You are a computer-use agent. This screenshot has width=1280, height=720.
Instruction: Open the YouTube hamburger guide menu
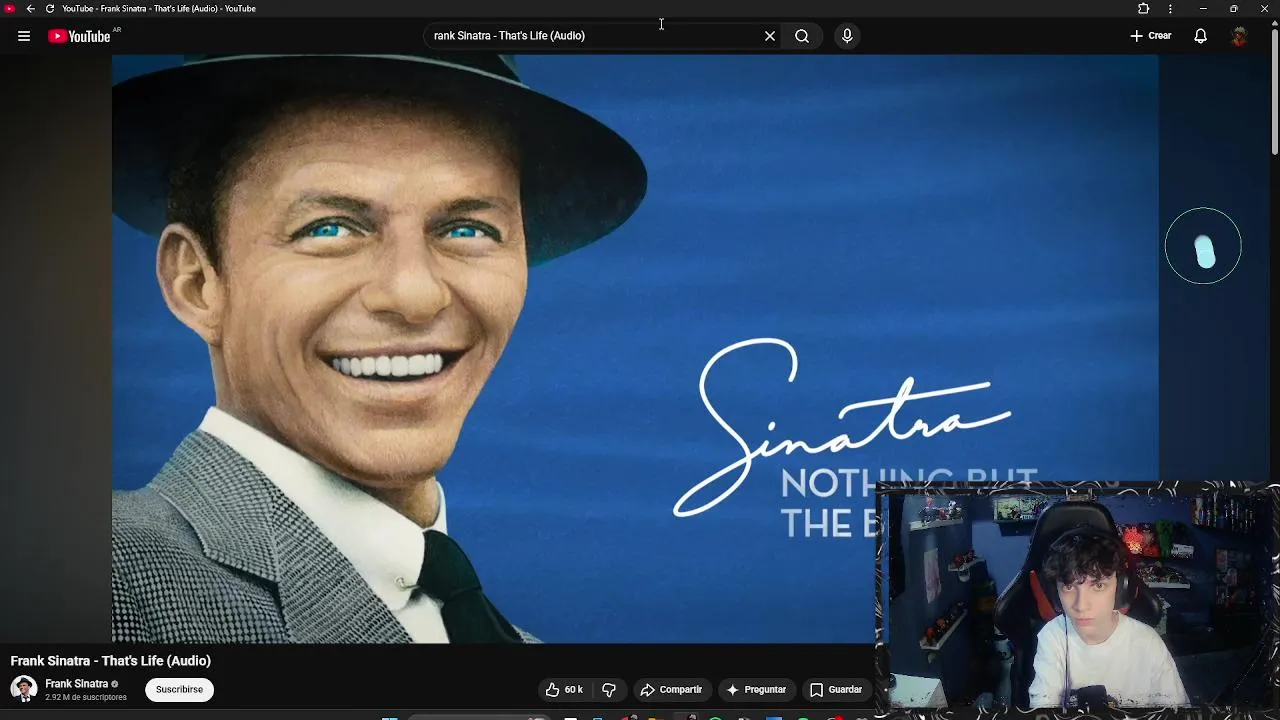tap(24, 36)
